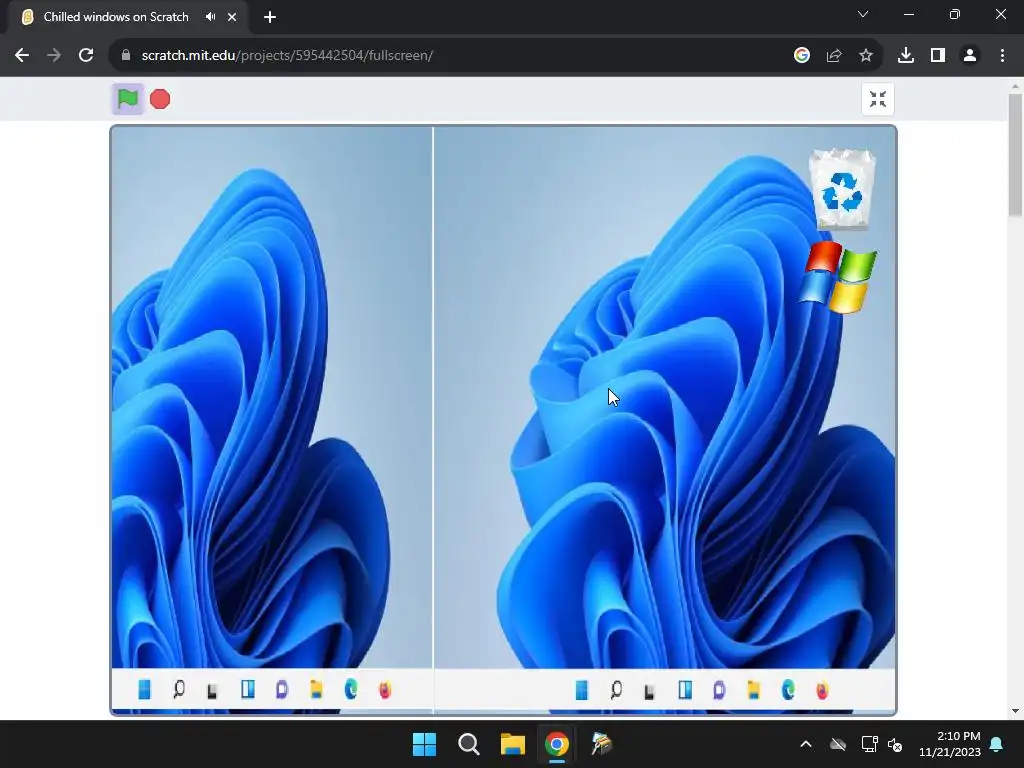This screenshot has height=768, width=1024.
Task: Click Edge icon in pane with Recycle Bin
Action: [788, 690]
